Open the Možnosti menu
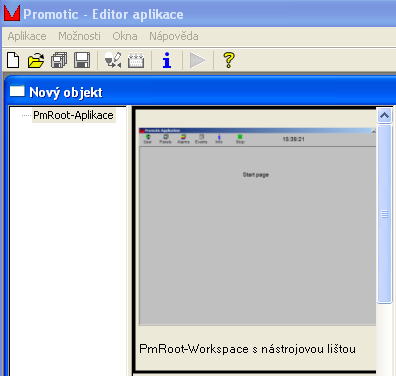396x376 pixels. coord(79,36)
